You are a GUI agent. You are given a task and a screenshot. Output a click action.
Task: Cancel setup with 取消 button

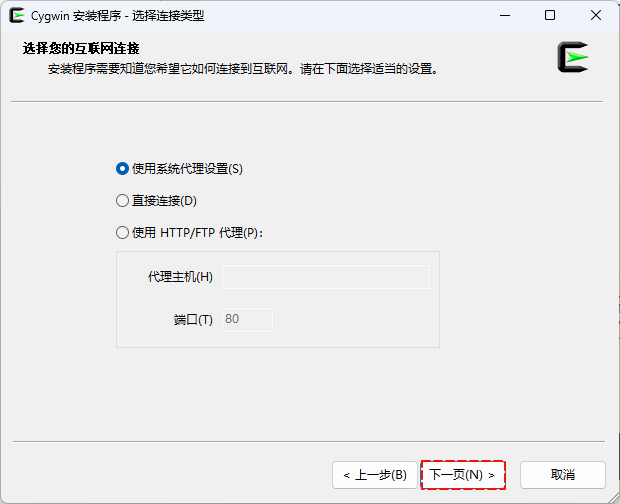(x=563, y=475)
